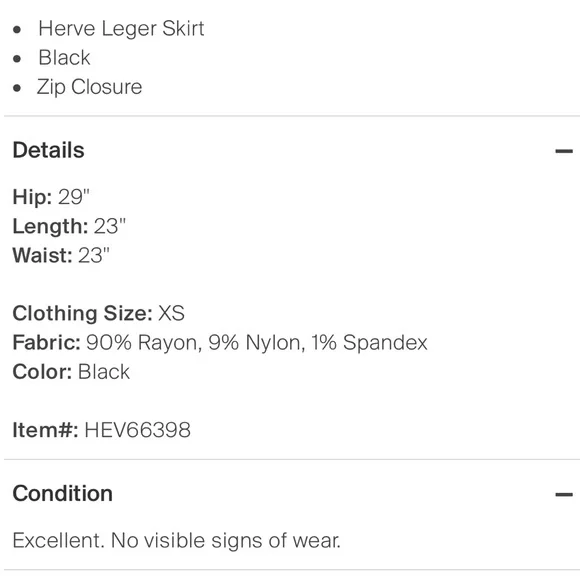Screen dimensions: 580x580
Task: Click the Zip Closure bullet item
Action: tap(89, 87)
